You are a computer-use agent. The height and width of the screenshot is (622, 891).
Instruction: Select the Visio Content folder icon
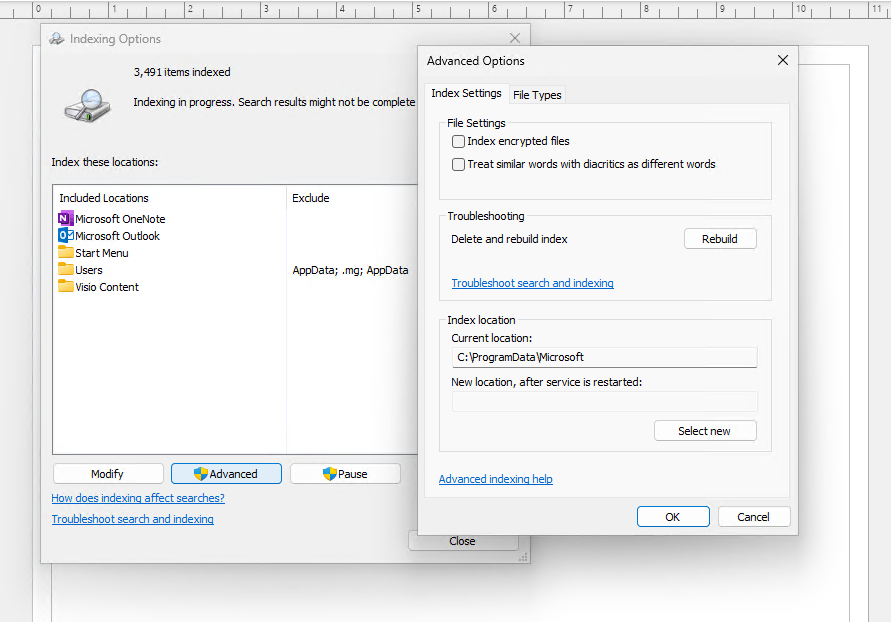pyautogui.click(x=66, y=286)
